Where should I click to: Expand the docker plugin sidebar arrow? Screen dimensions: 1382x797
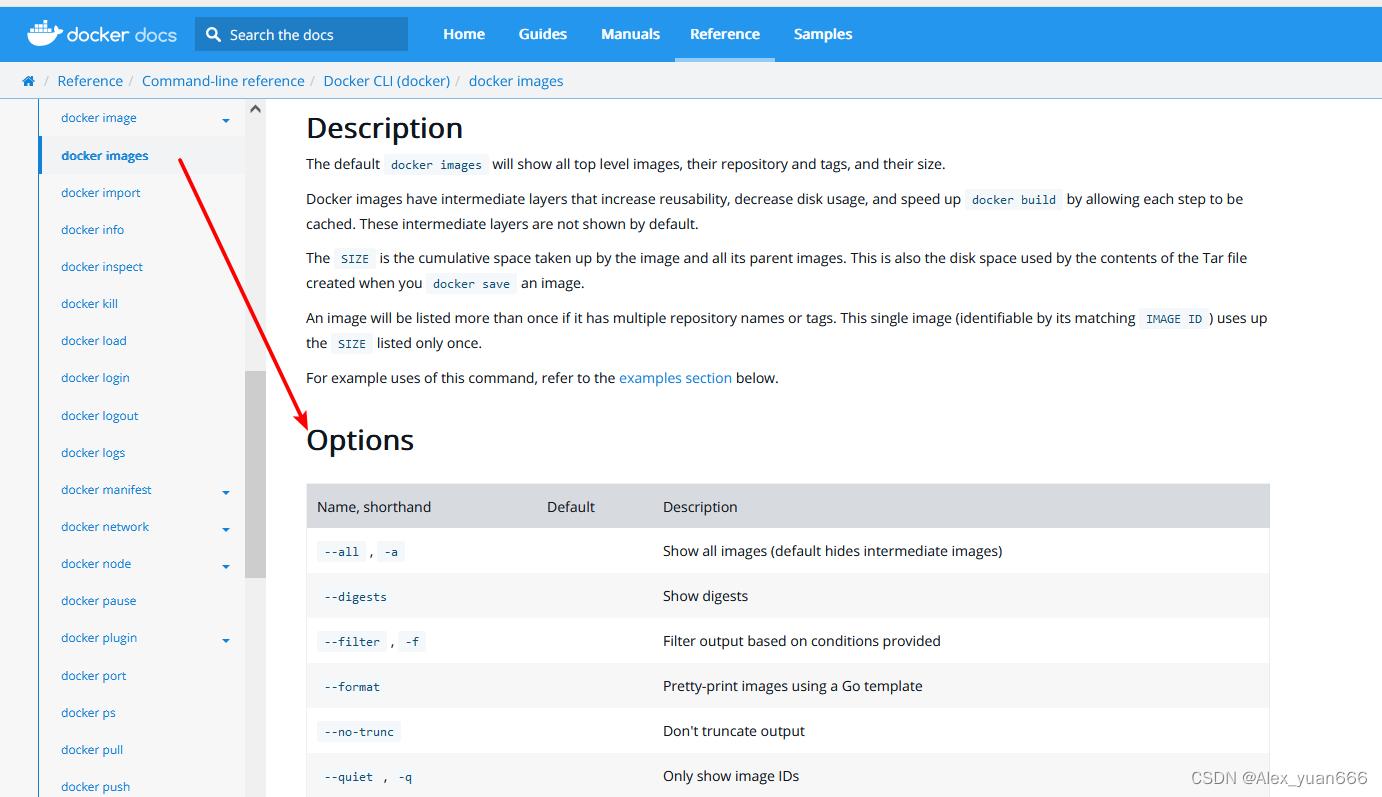[226, 641]
